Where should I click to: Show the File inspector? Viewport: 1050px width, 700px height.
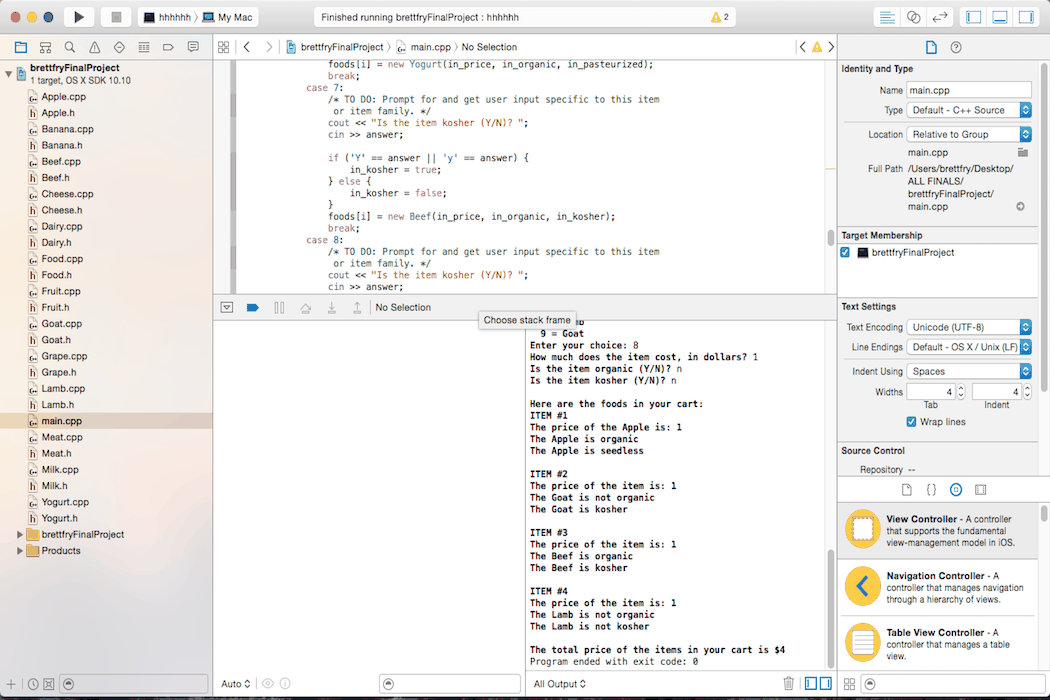coord(931,47)
